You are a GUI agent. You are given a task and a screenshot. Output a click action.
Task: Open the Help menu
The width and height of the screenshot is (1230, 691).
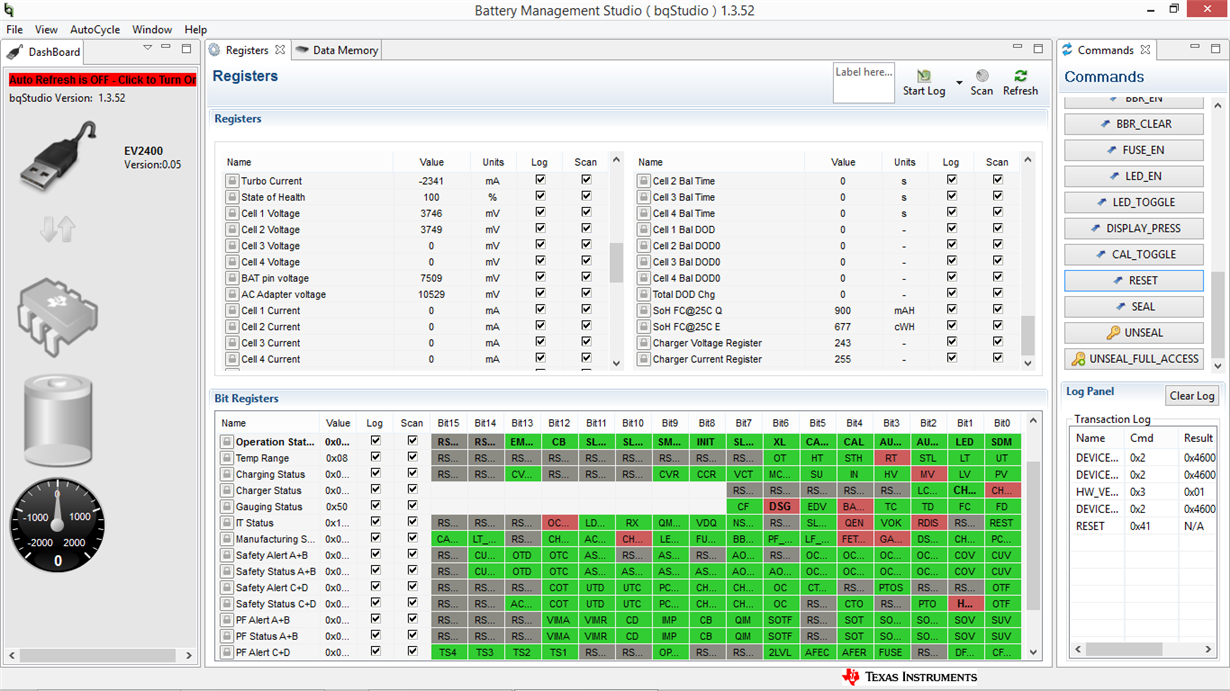(x=196, y=30)
